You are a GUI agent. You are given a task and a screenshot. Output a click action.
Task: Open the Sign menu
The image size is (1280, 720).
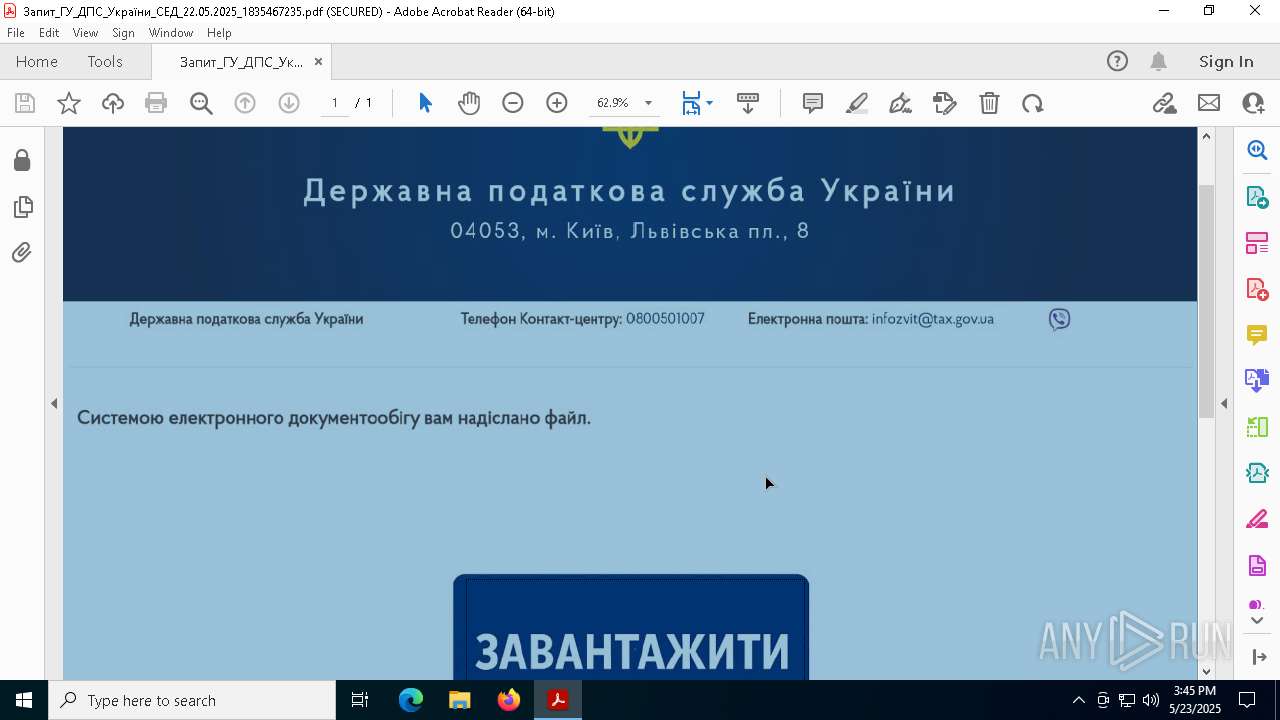(123, 33)
